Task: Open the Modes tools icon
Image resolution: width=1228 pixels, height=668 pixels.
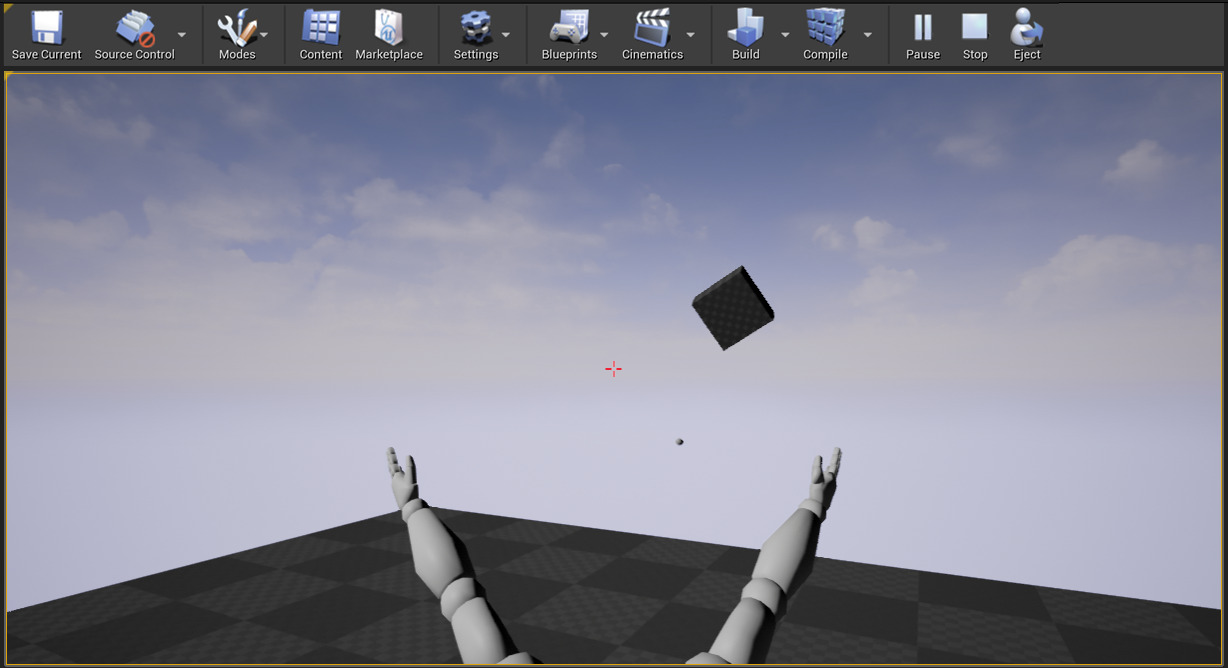Action: coord(236,28)
